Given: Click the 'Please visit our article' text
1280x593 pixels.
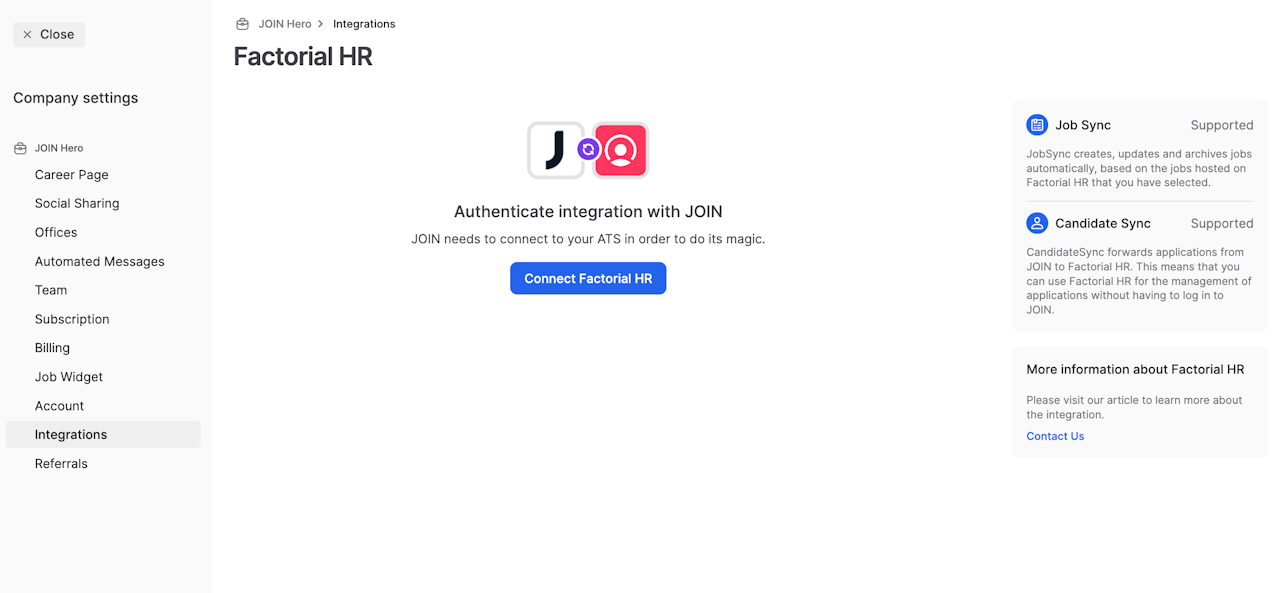Looking at the screenshot, I should click(1134, 407).
